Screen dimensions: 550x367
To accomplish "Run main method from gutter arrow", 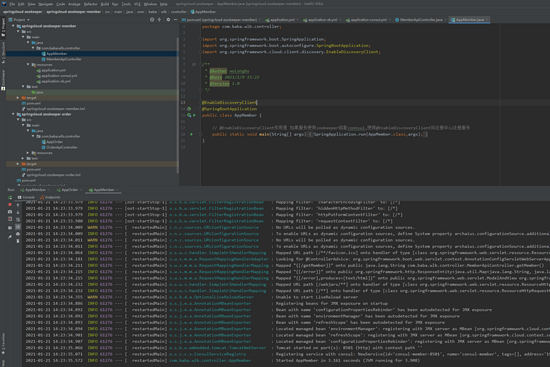I will tap(192, 134).
